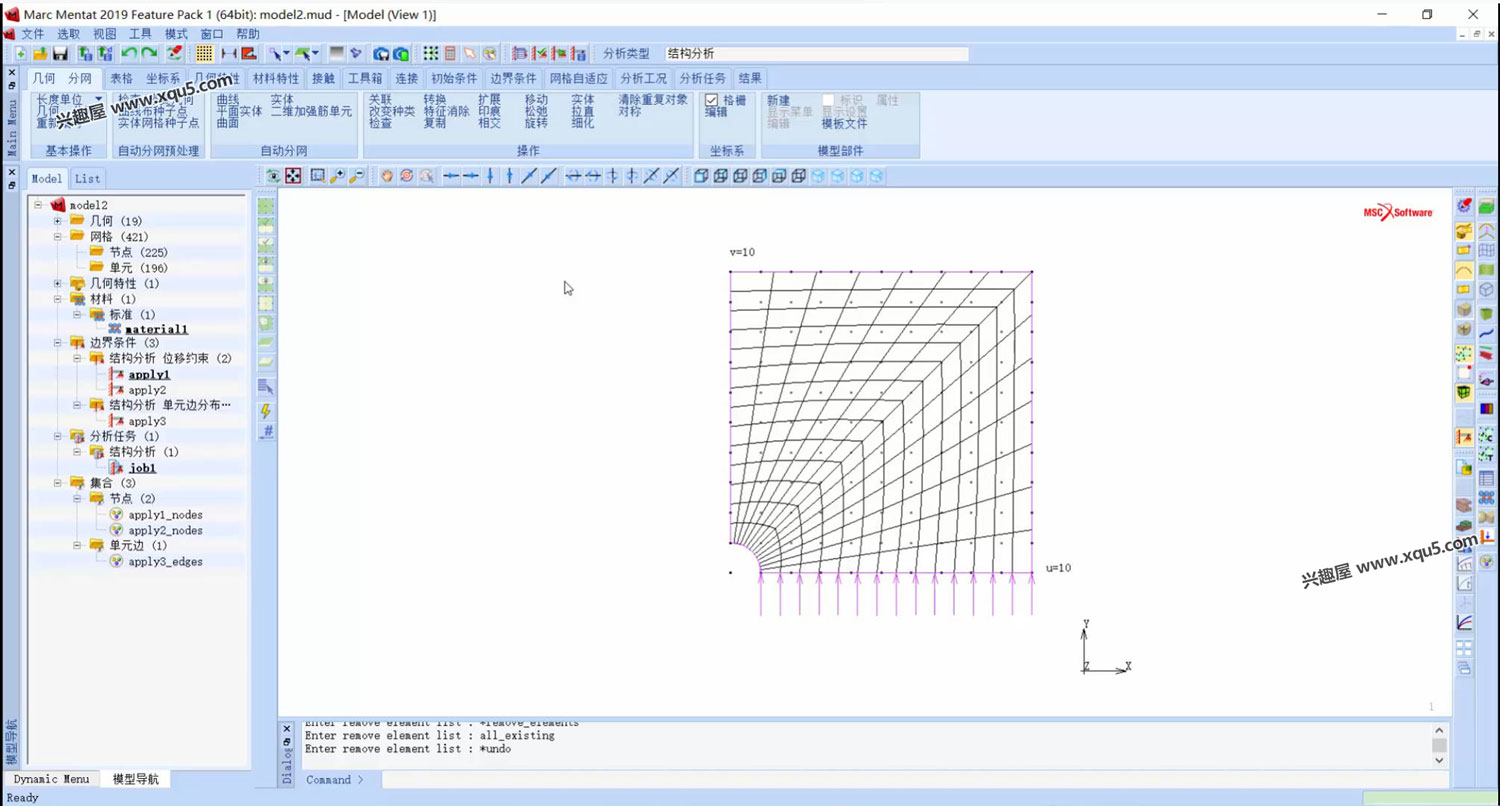Collapse the model2 root node
This screenshot has width=1500, height=806.
point(38,205)
